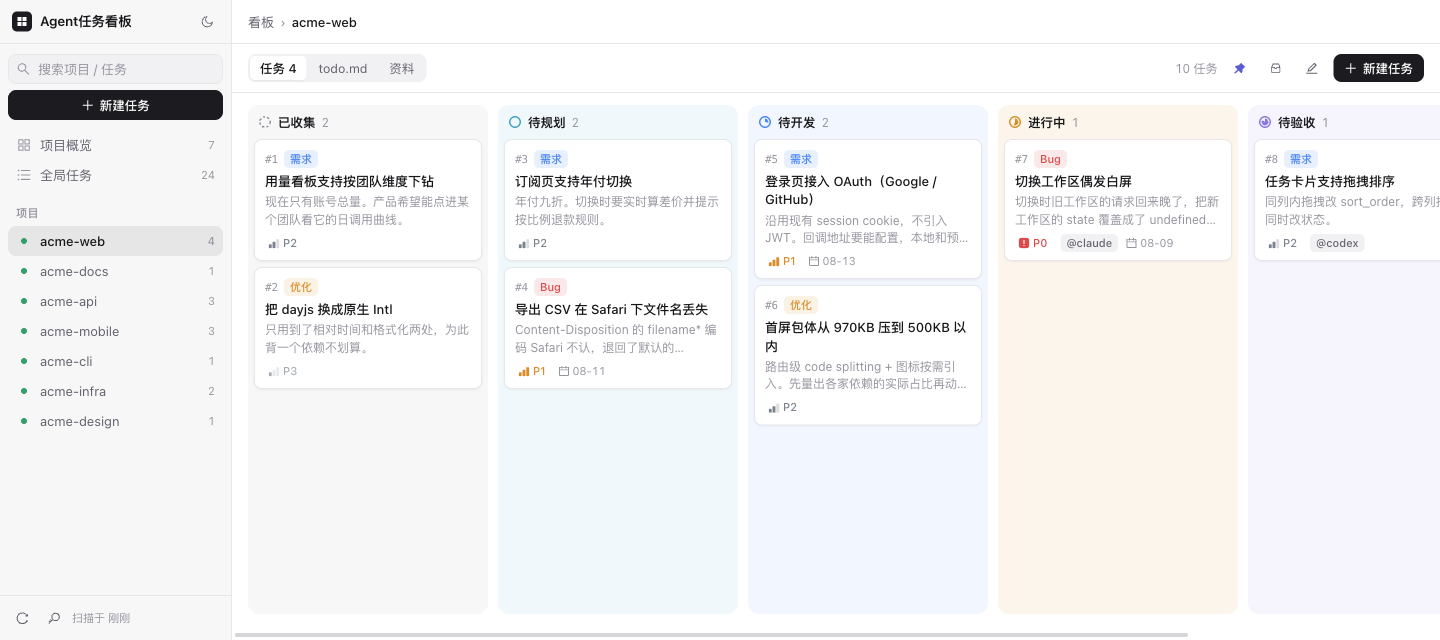Open 全局任务 in the sidebar
This screenshot has width=1440, height=640.
click(x=116, y=175)
